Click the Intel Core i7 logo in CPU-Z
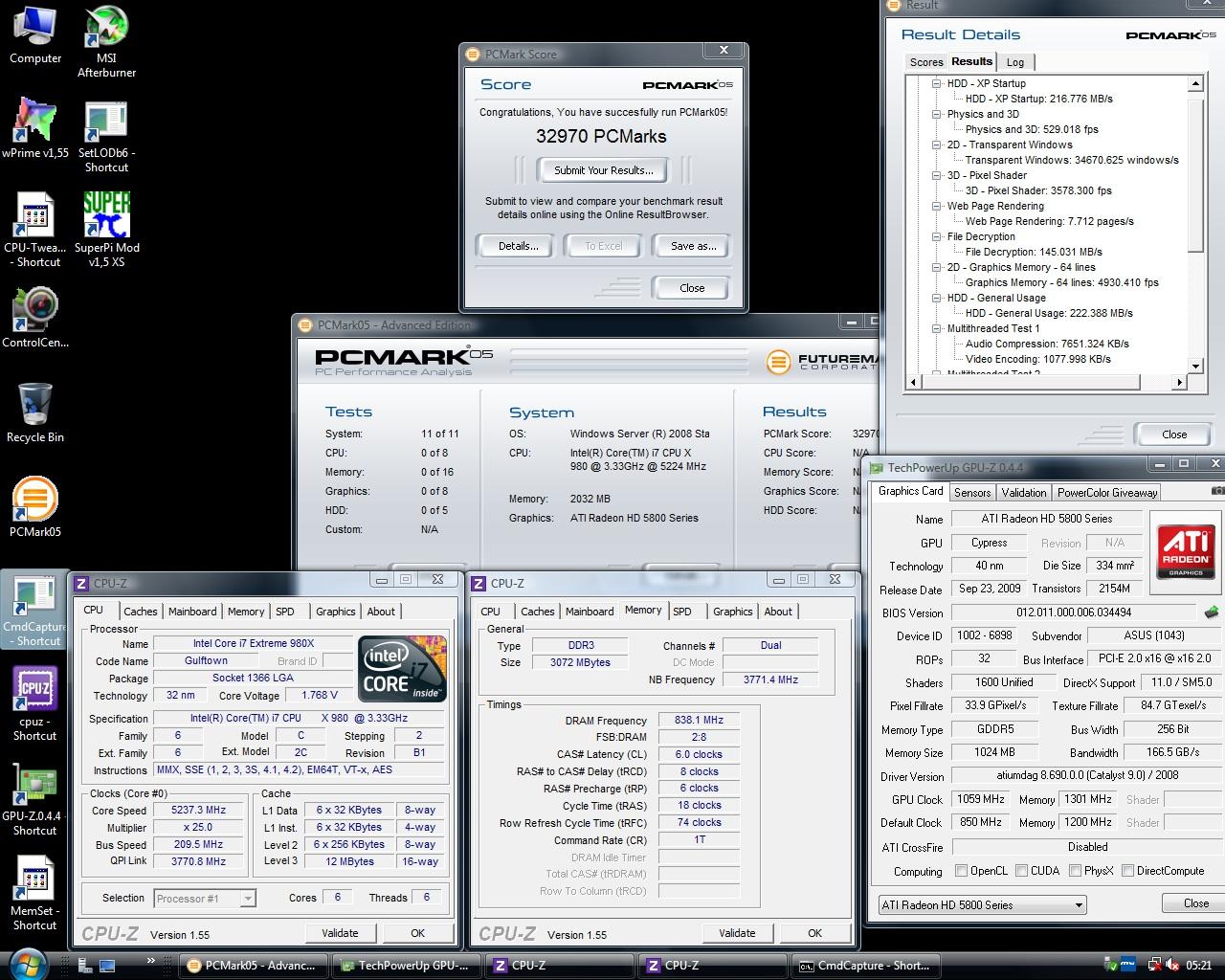 [402, 668]
